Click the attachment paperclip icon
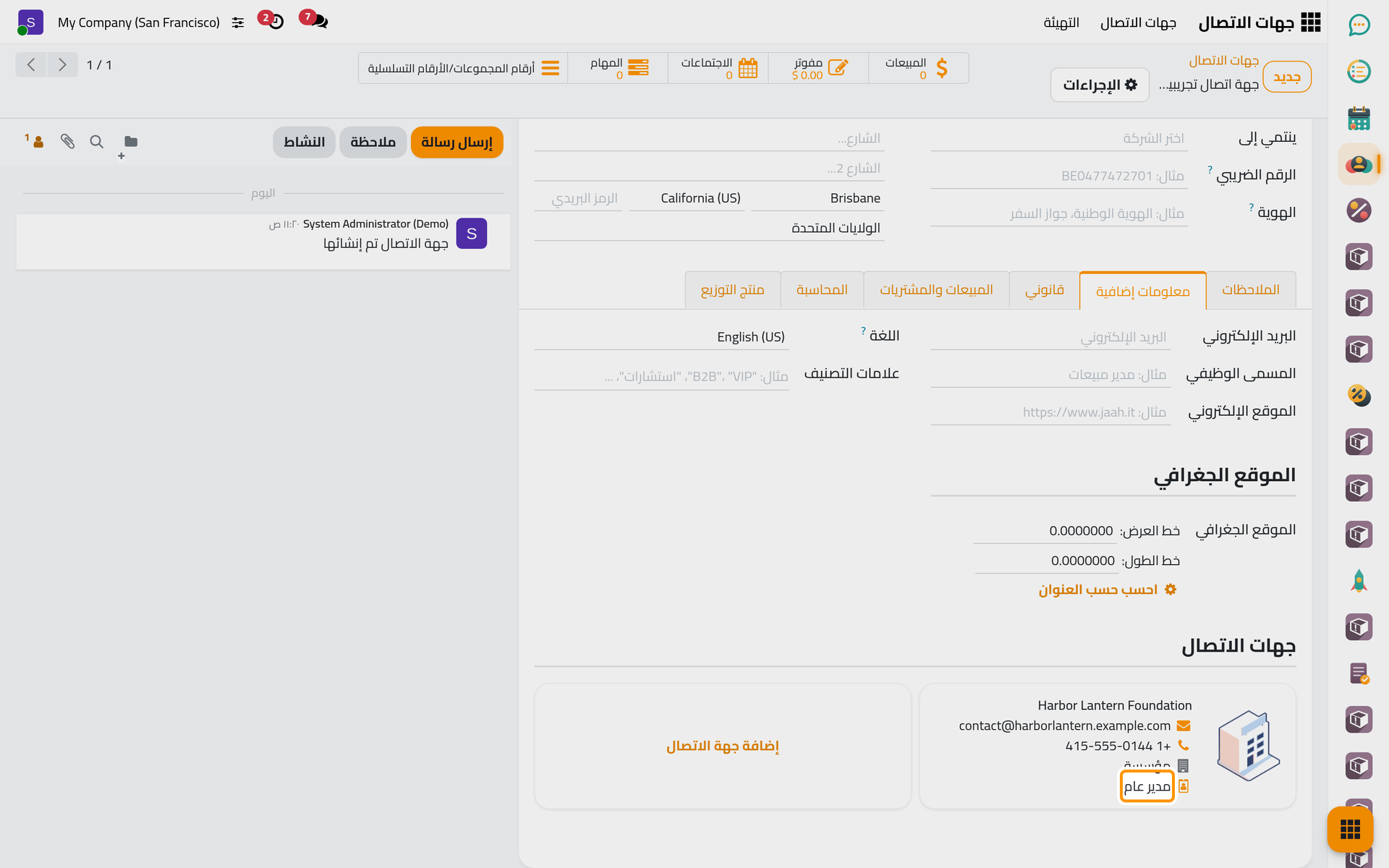This screenshot has height=868, width=1389. (67, 142)
